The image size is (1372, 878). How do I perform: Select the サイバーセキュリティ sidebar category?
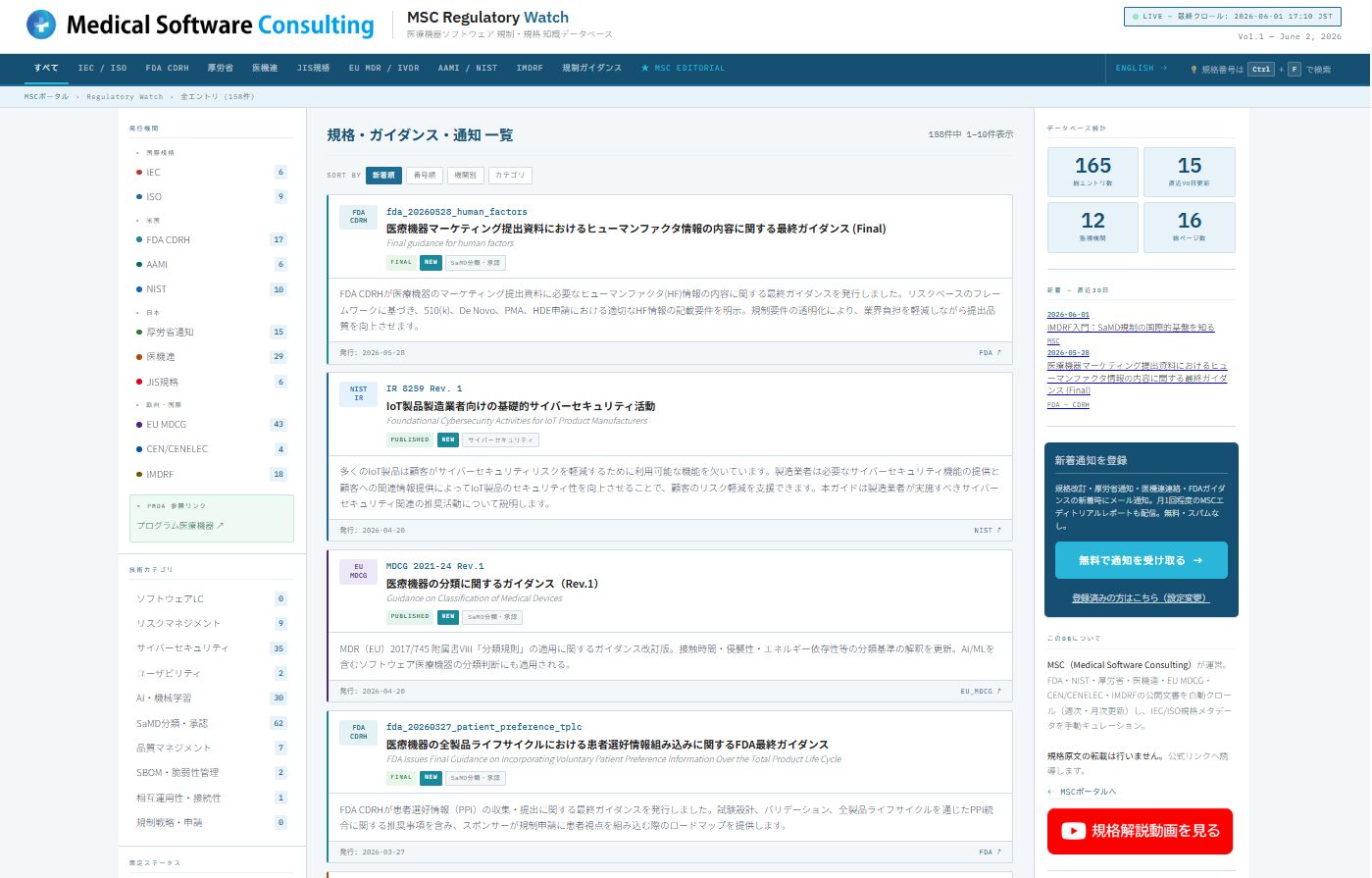point(211,648)
